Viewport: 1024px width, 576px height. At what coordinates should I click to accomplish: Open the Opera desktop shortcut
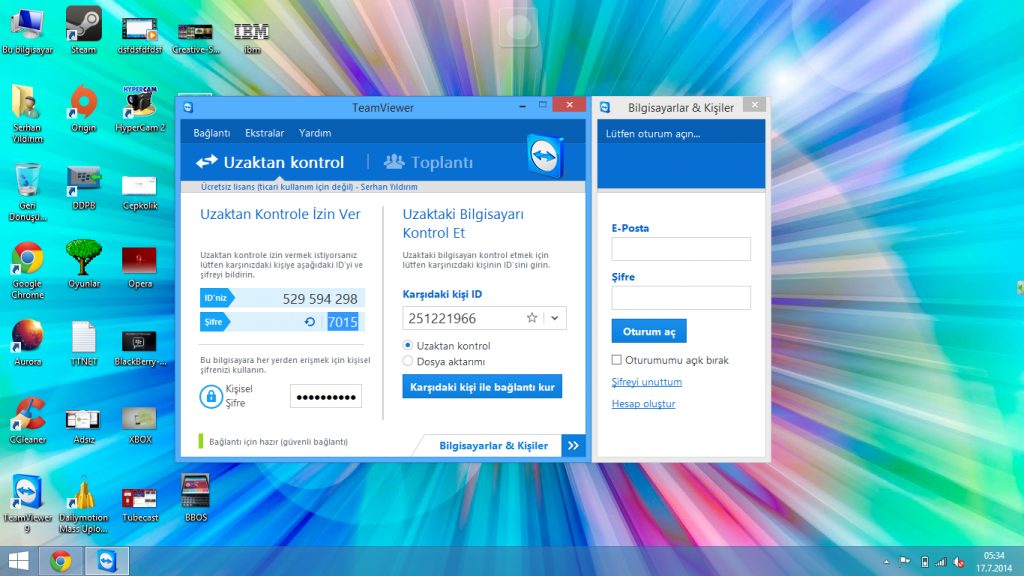139,262
